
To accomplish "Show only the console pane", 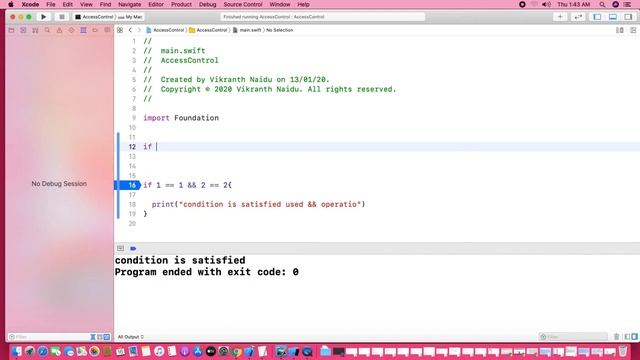I will coord(634,337).
